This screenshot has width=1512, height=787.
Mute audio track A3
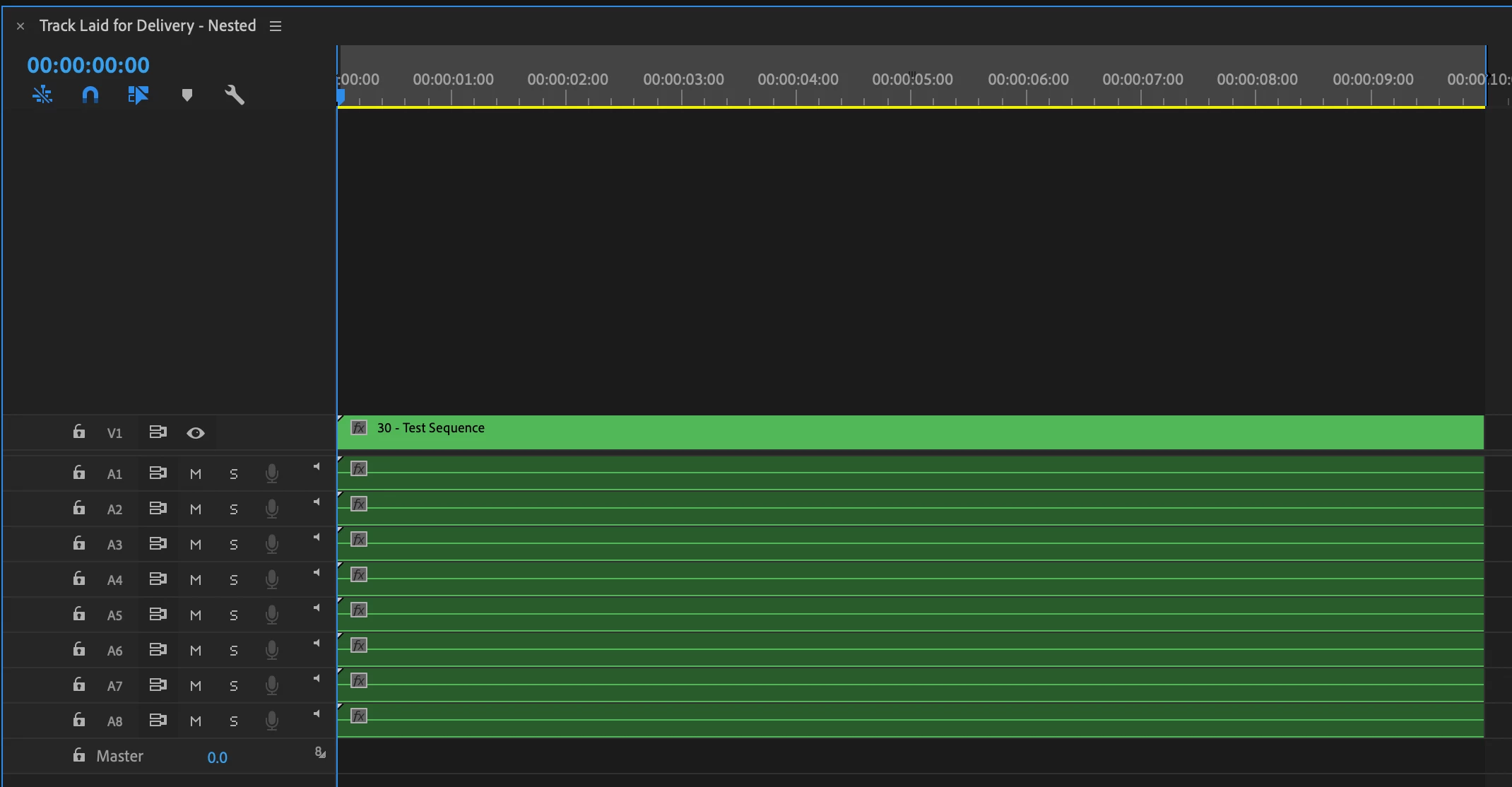tap(196, 544)
